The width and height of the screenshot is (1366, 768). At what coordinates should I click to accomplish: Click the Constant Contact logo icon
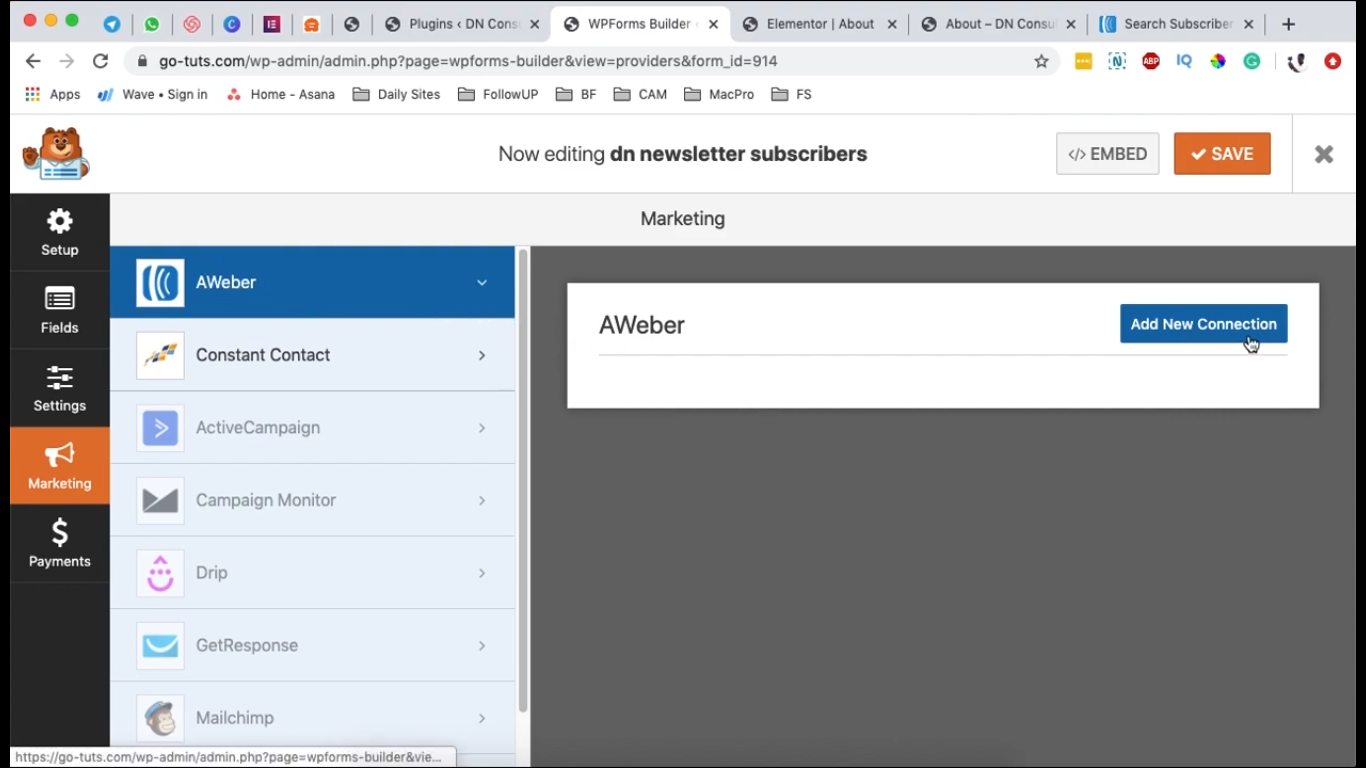160,355
